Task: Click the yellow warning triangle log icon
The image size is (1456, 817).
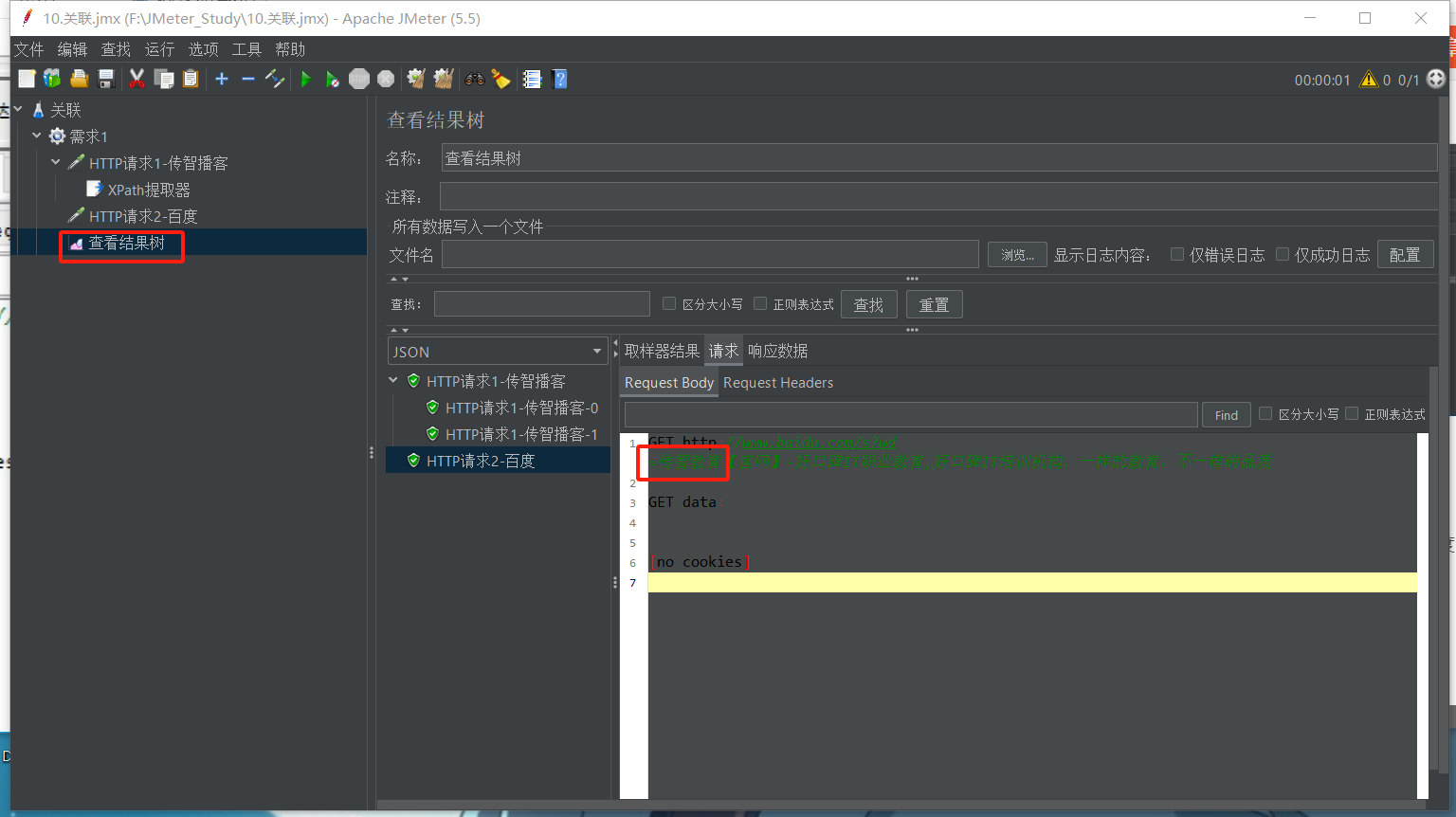Action: (1369, 80)
